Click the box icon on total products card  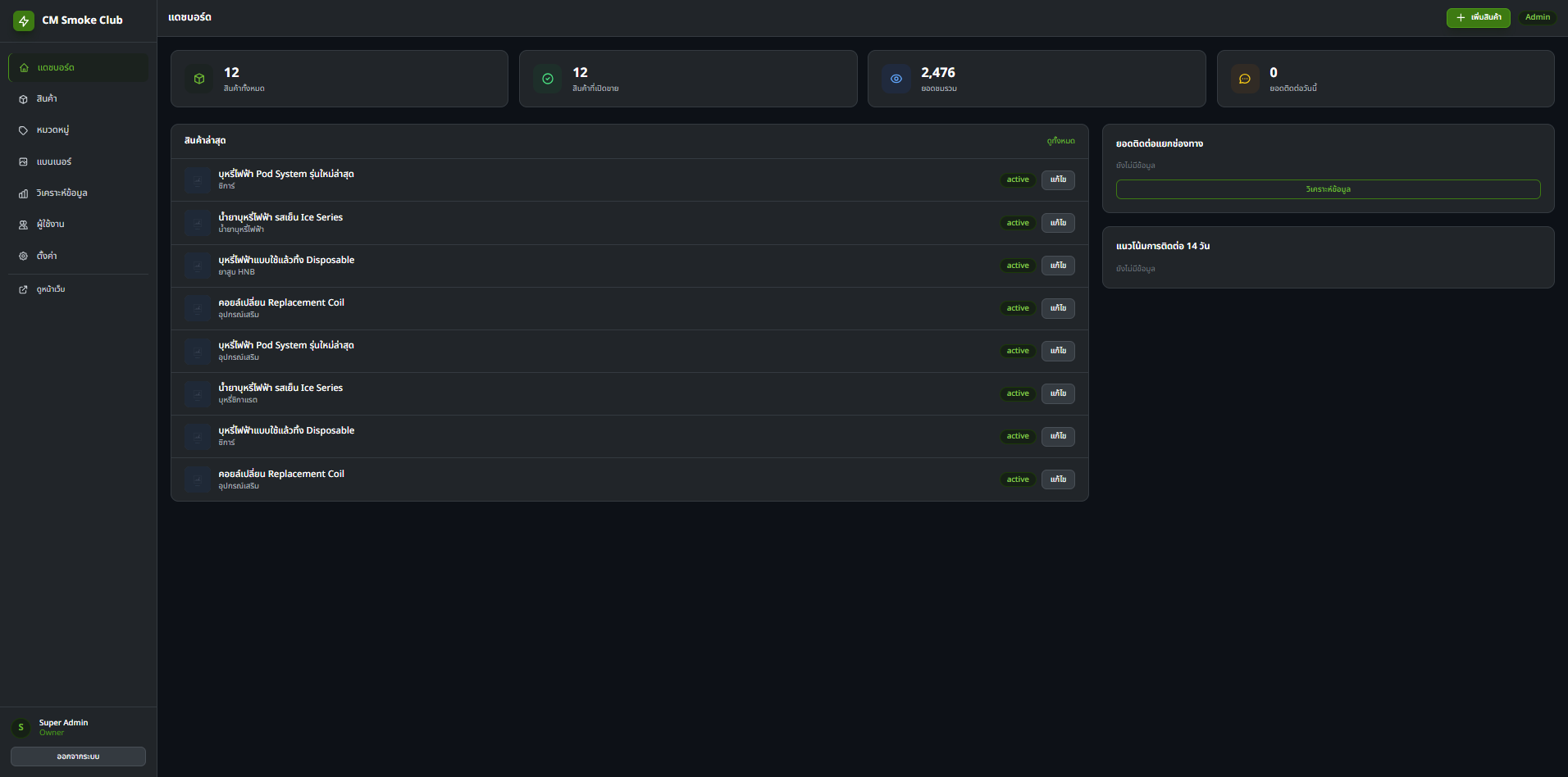[199, 79]
